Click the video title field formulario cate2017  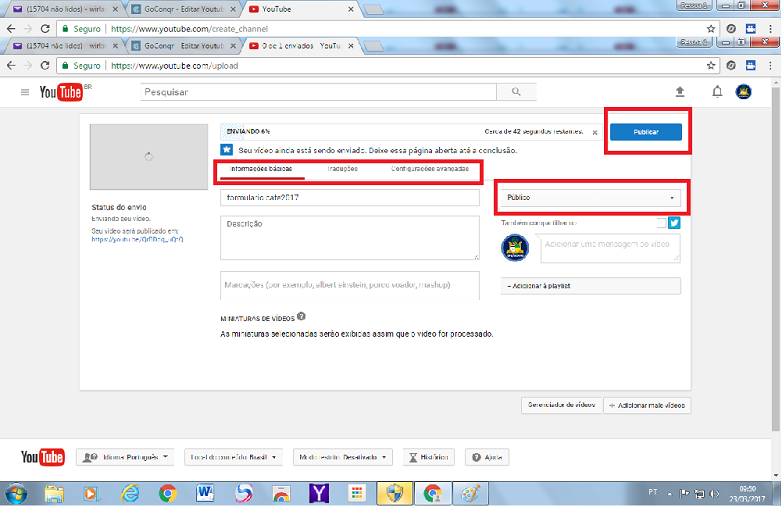[x=350, y=198]
